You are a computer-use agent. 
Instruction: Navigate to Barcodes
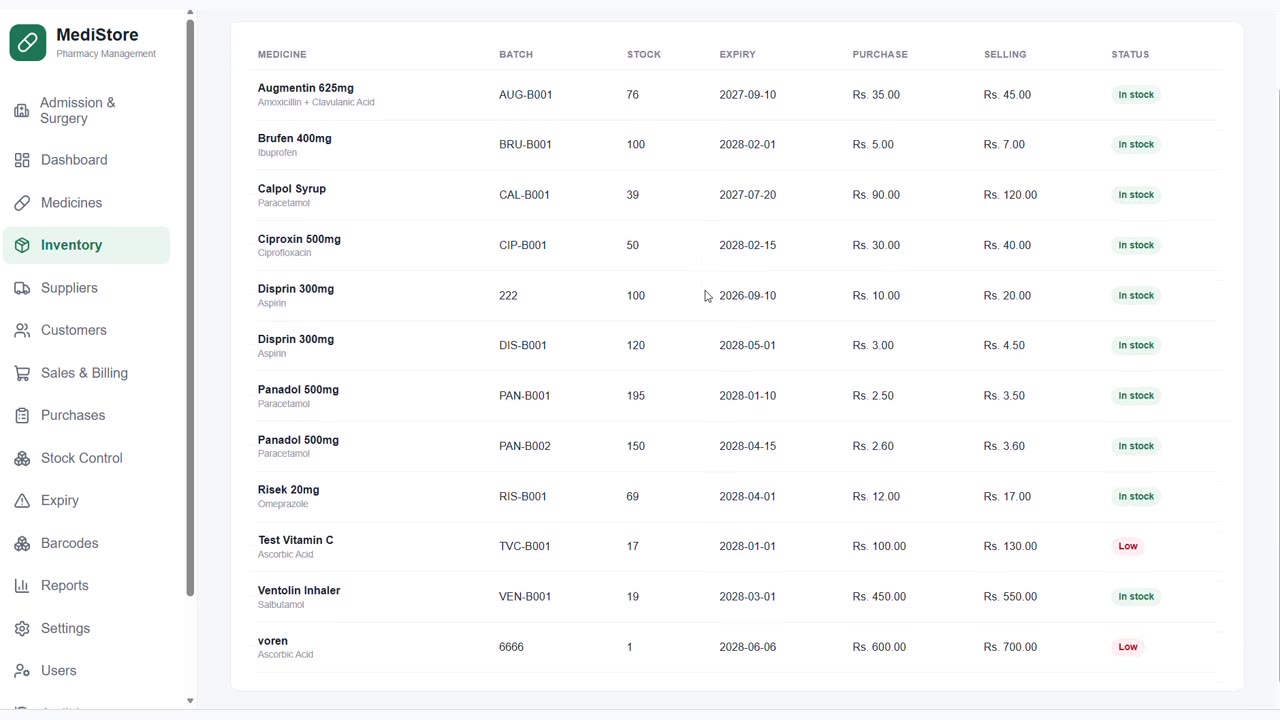coord(87,543)
